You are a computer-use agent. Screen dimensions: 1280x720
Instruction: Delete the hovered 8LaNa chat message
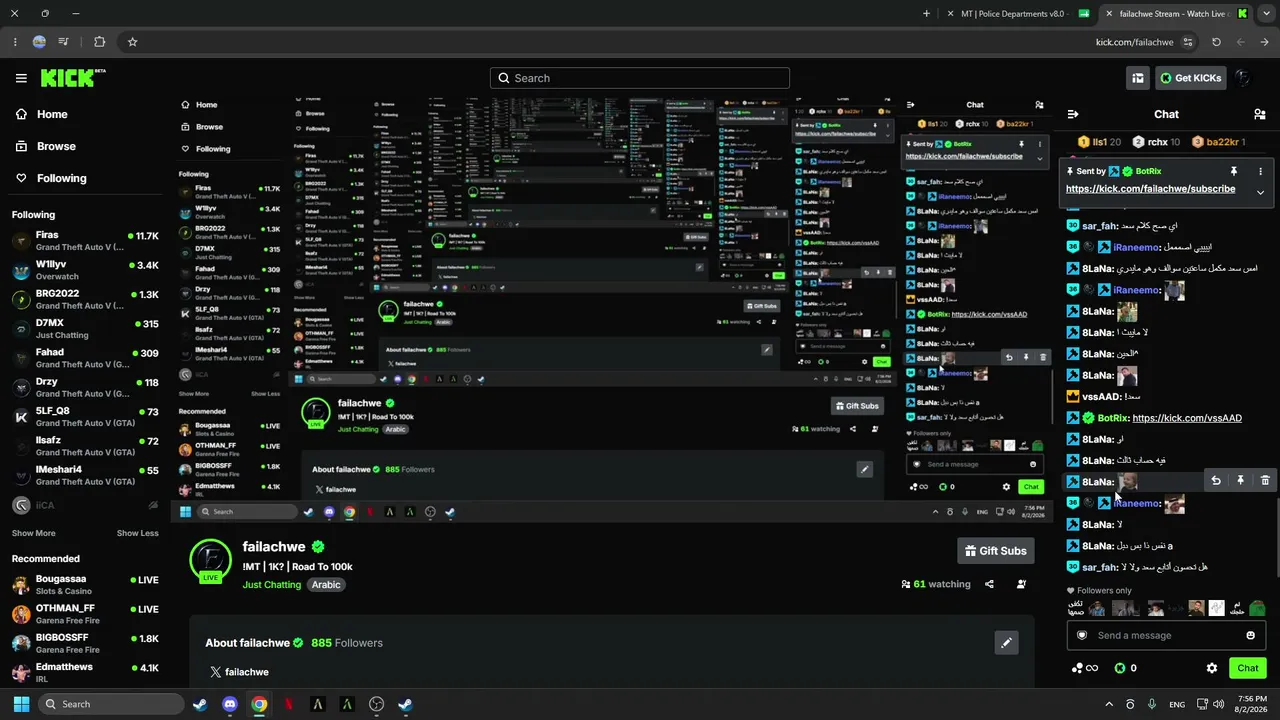(x=1265, y=481)
